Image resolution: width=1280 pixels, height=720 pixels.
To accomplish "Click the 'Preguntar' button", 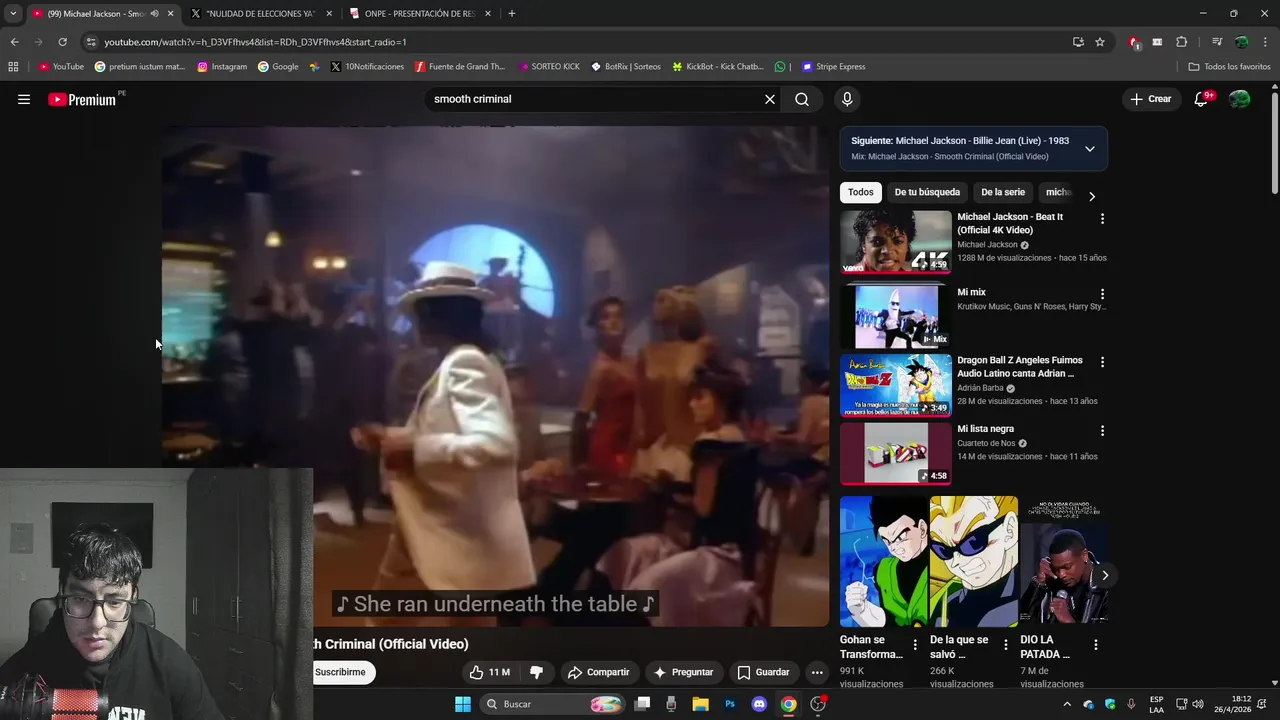I will [x=683, y=672].
